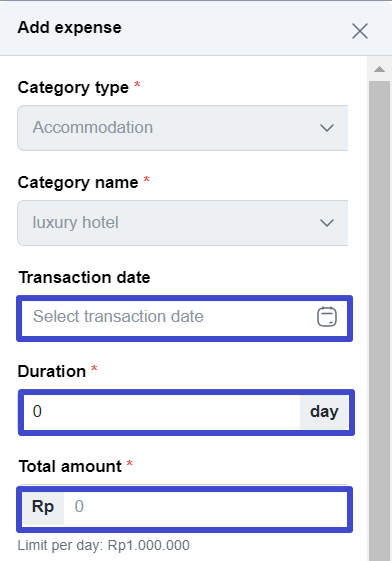Open the Category name dropdown
The height and width of the screenshot is (561, 392).
183,223
